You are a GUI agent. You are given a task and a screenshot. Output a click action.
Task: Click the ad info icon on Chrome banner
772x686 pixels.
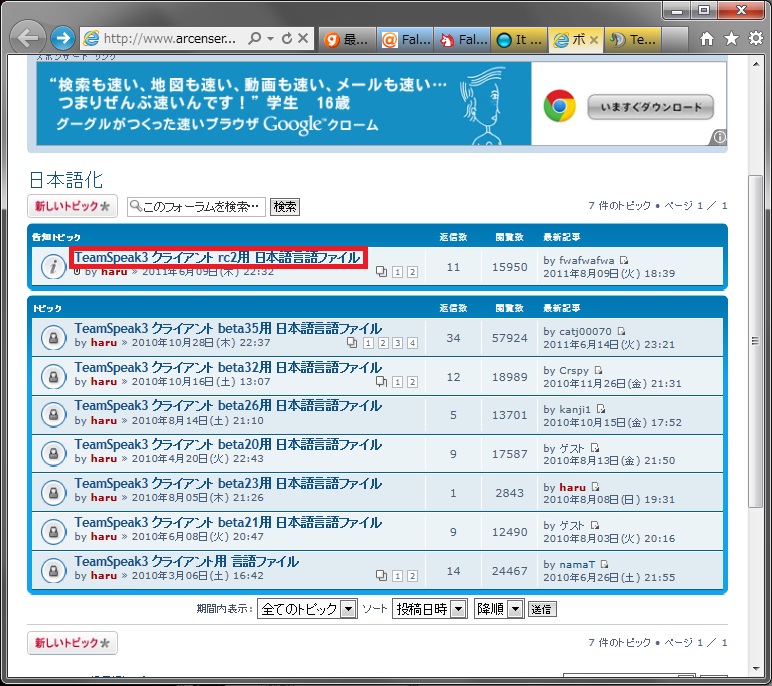pyautogui.click(x=719, y=137)
